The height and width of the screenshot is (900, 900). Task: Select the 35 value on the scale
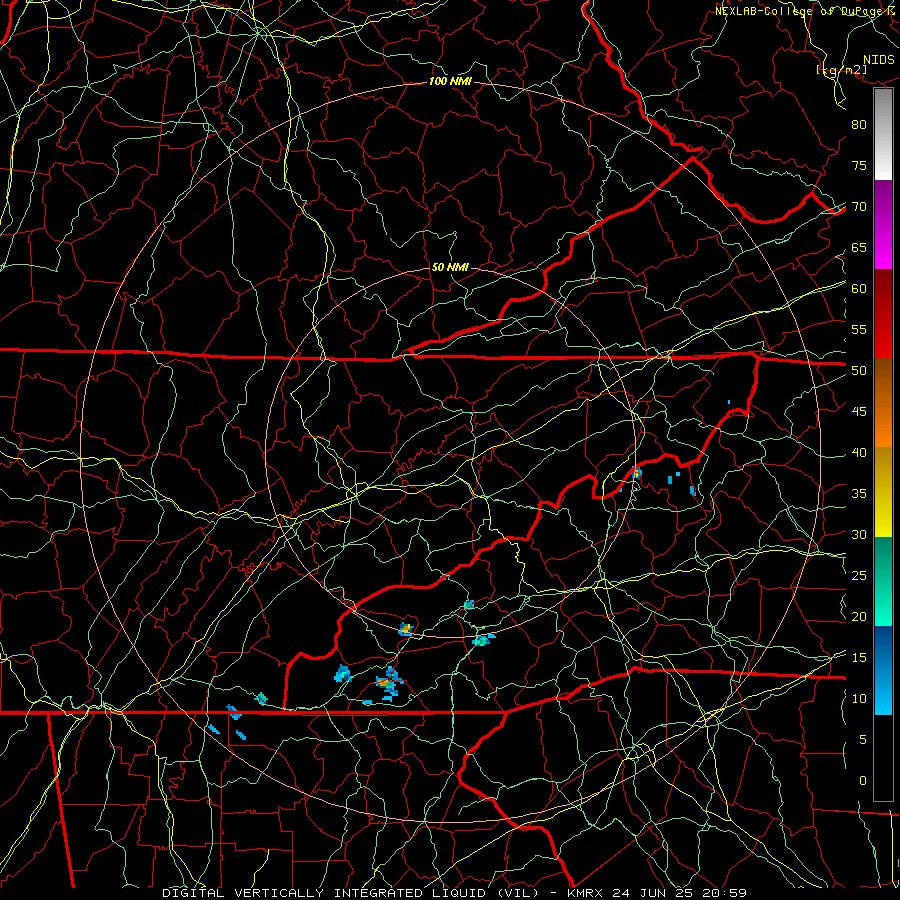[859, 494]
